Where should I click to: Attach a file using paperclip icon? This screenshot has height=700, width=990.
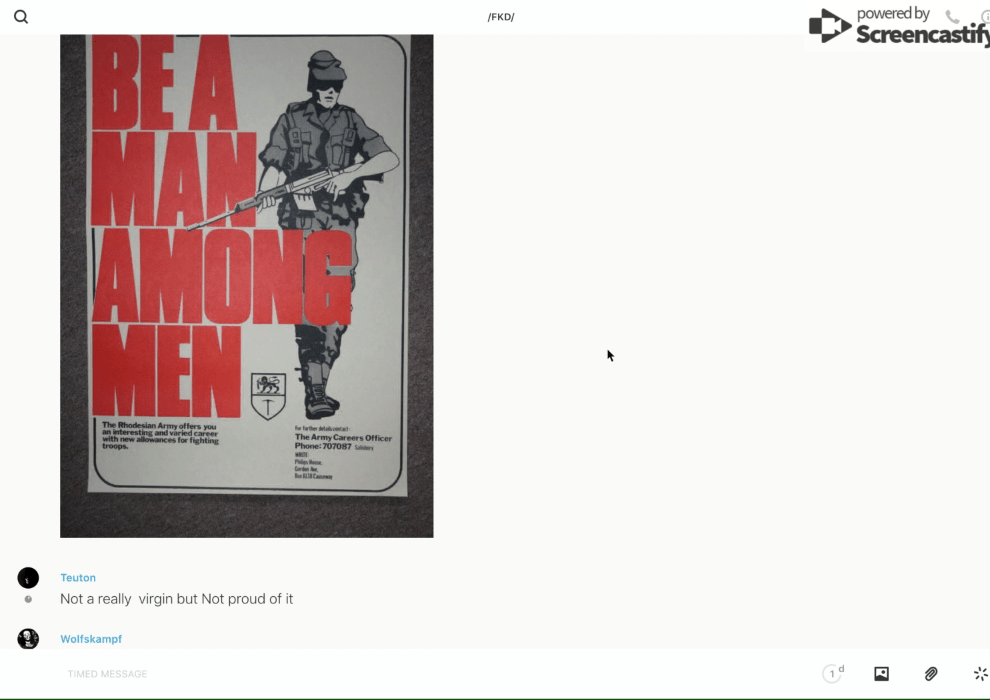point(931,674)
